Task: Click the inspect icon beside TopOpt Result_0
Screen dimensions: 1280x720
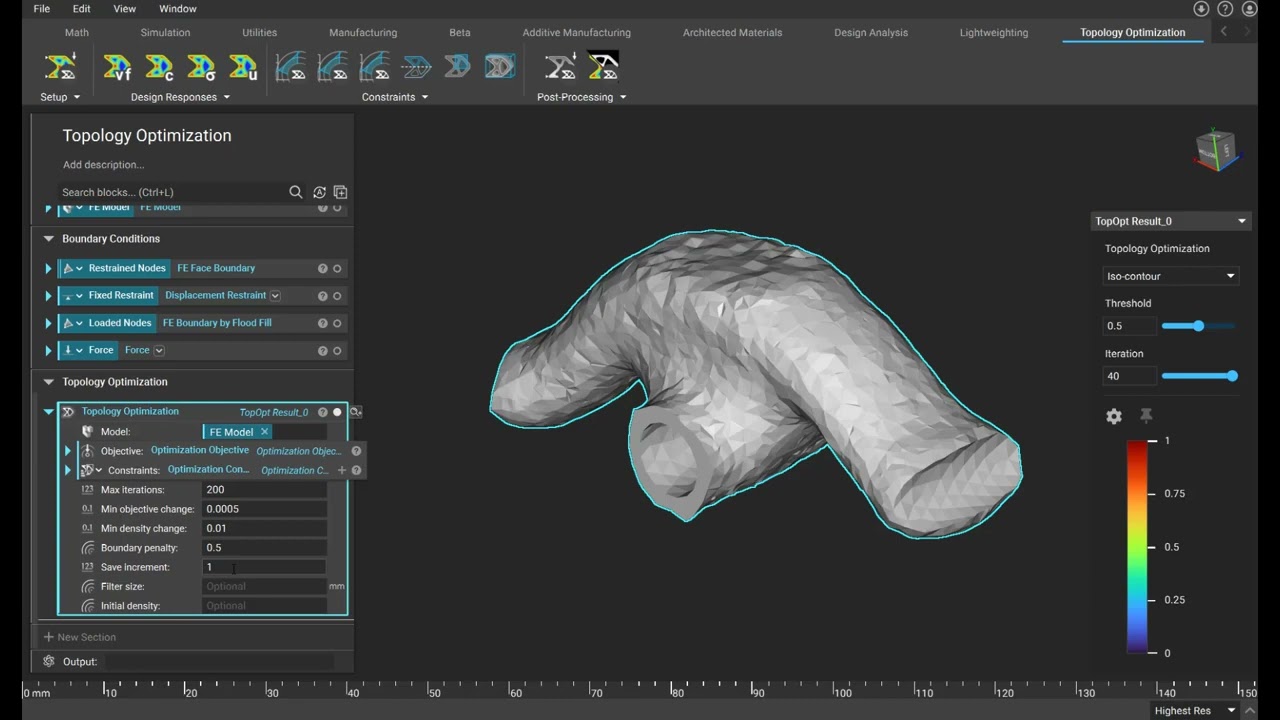Action: coord(355,412)
